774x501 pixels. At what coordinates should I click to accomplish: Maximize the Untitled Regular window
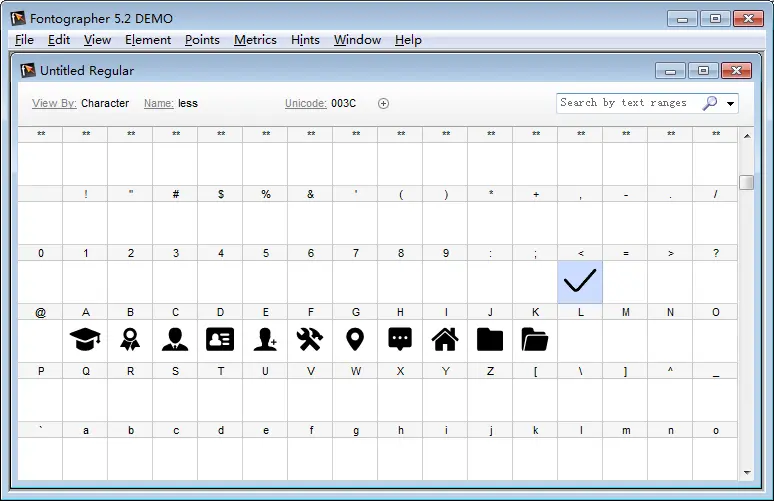click(703, 71)
